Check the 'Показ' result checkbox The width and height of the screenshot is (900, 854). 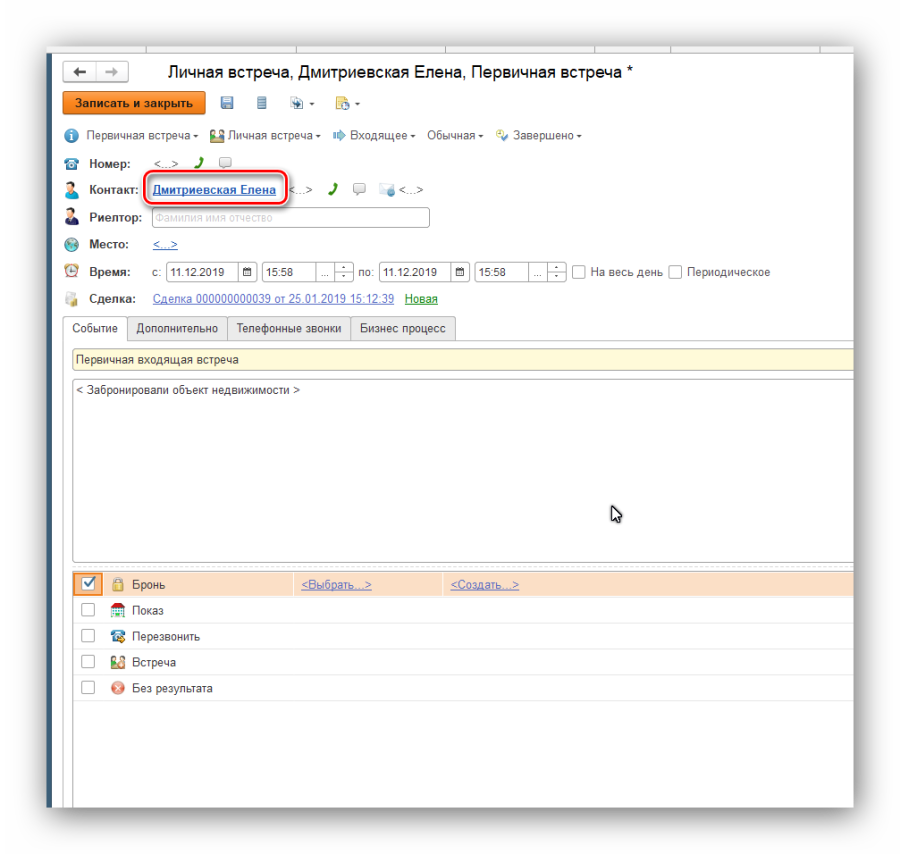(88, 610)
